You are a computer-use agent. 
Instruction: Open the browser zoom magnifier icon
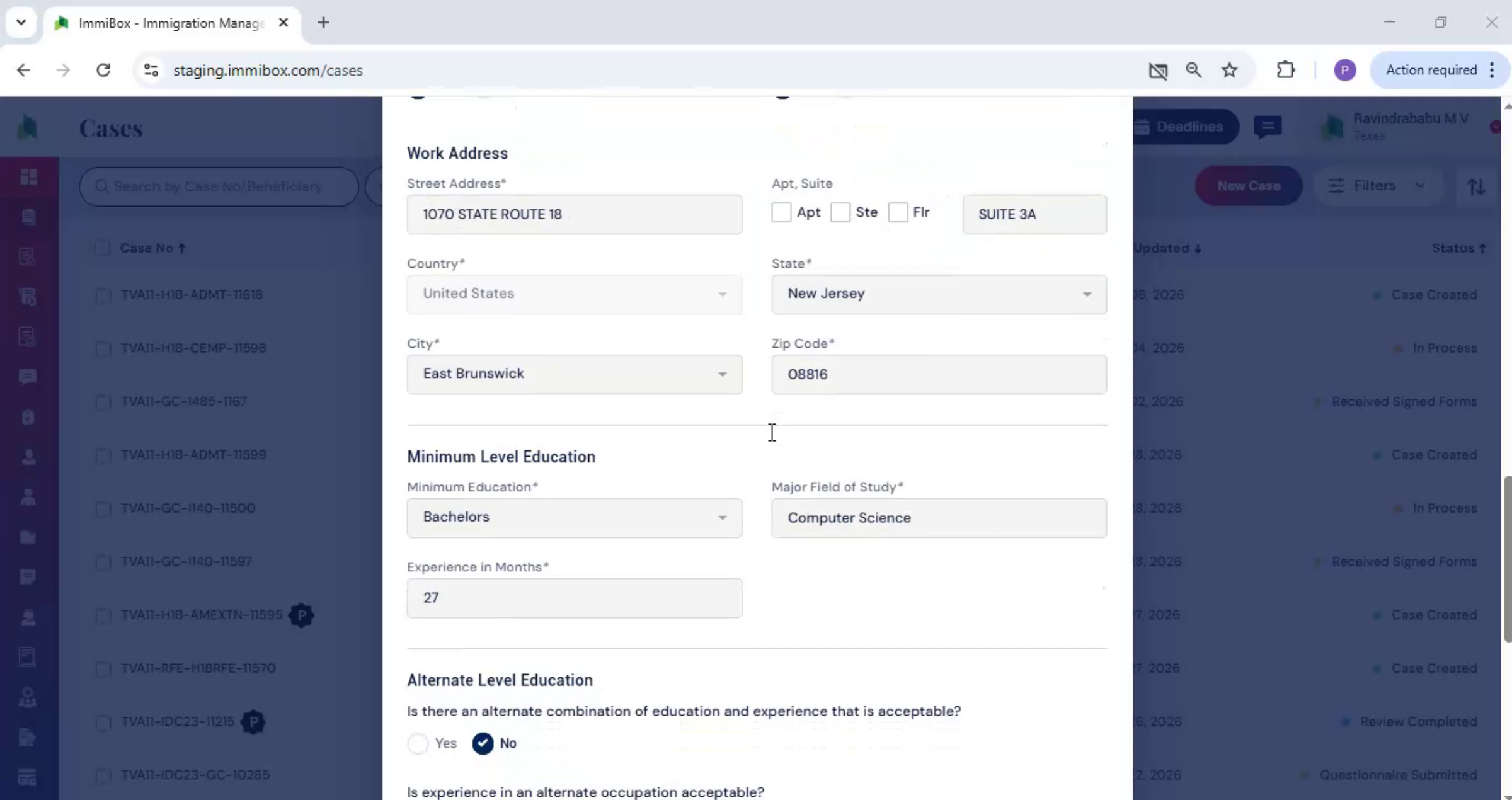click(1193, 70)
